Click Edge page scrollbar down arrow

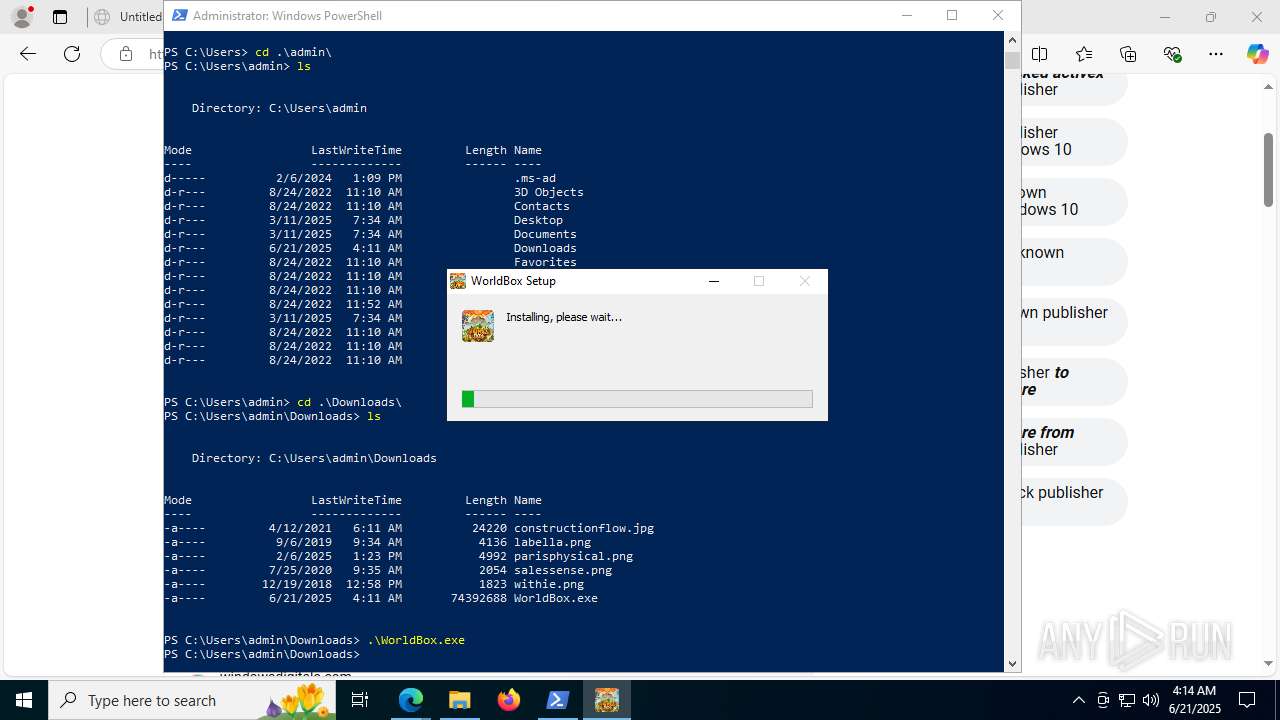point(1269,663)
